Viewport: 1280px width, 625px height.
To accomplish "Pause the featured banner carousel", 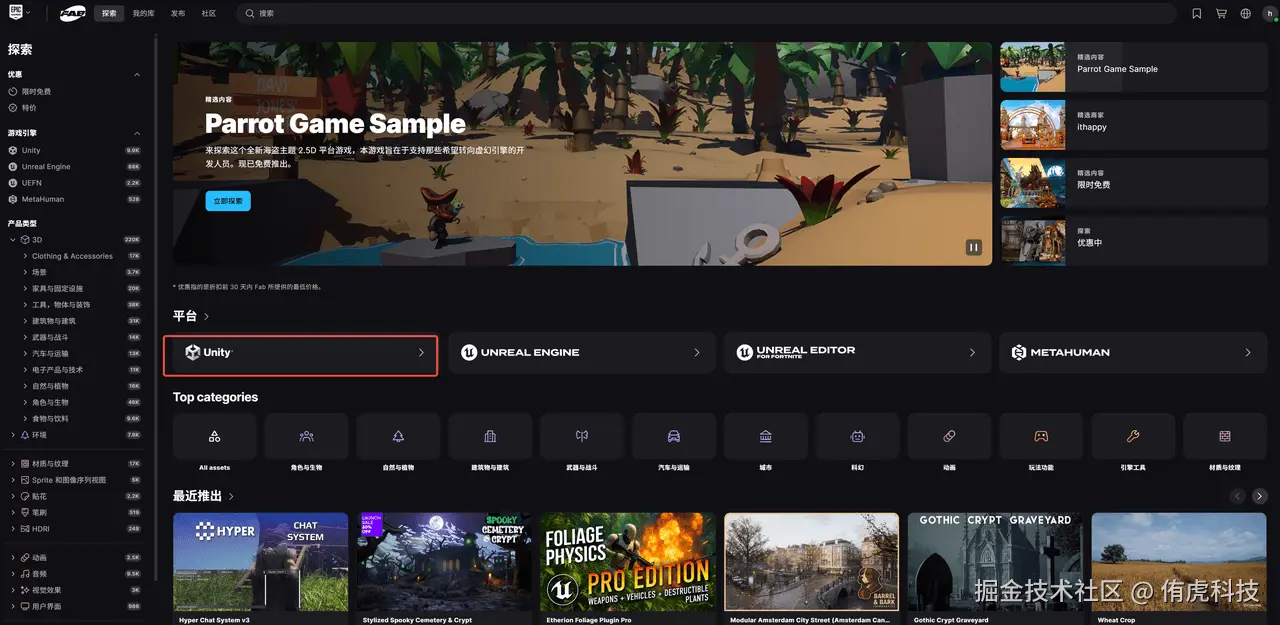I will coord(973,247).
